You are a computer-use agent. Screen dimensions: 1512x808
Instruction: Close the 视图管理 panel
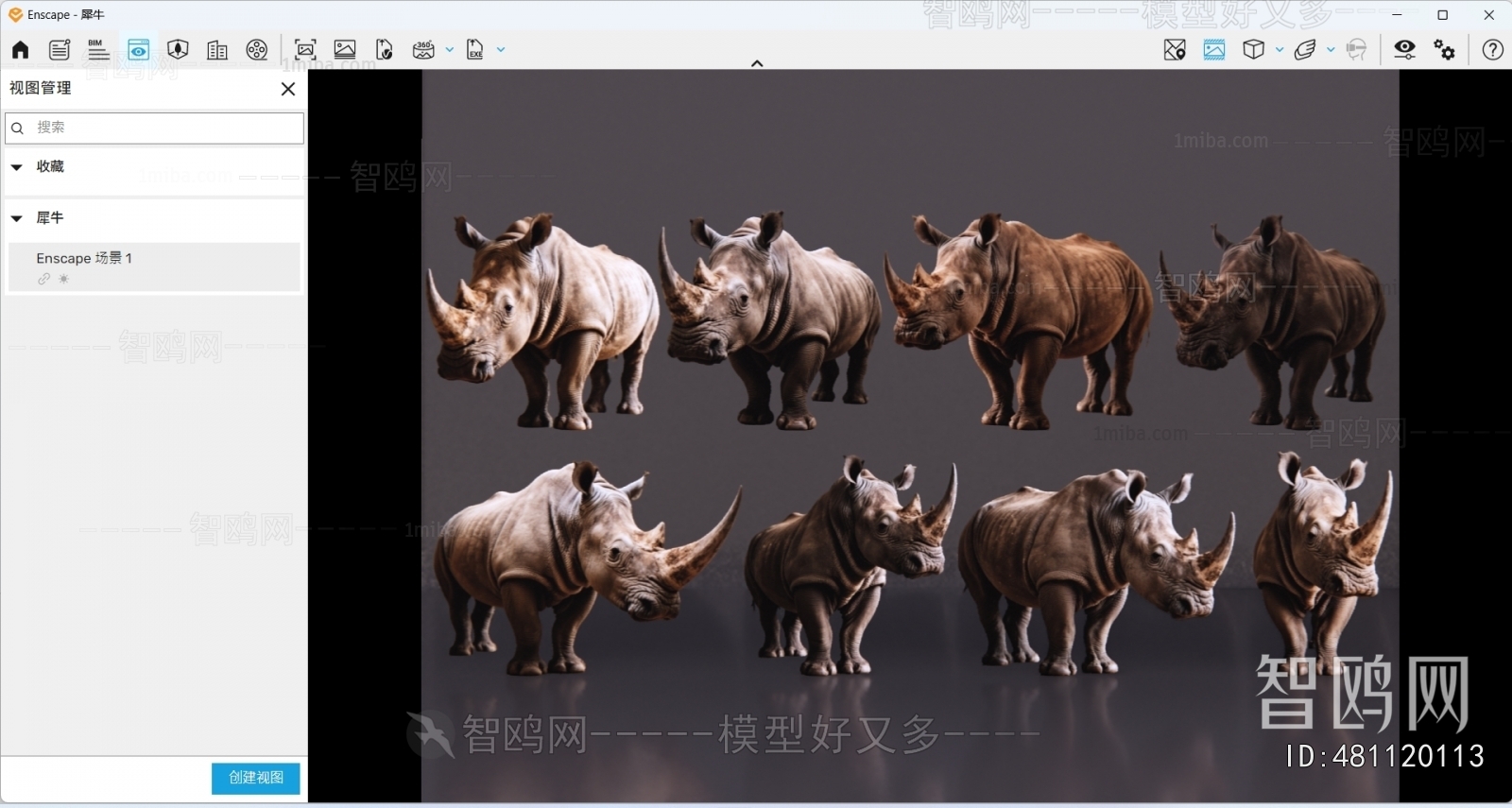(x=288, y=89)
